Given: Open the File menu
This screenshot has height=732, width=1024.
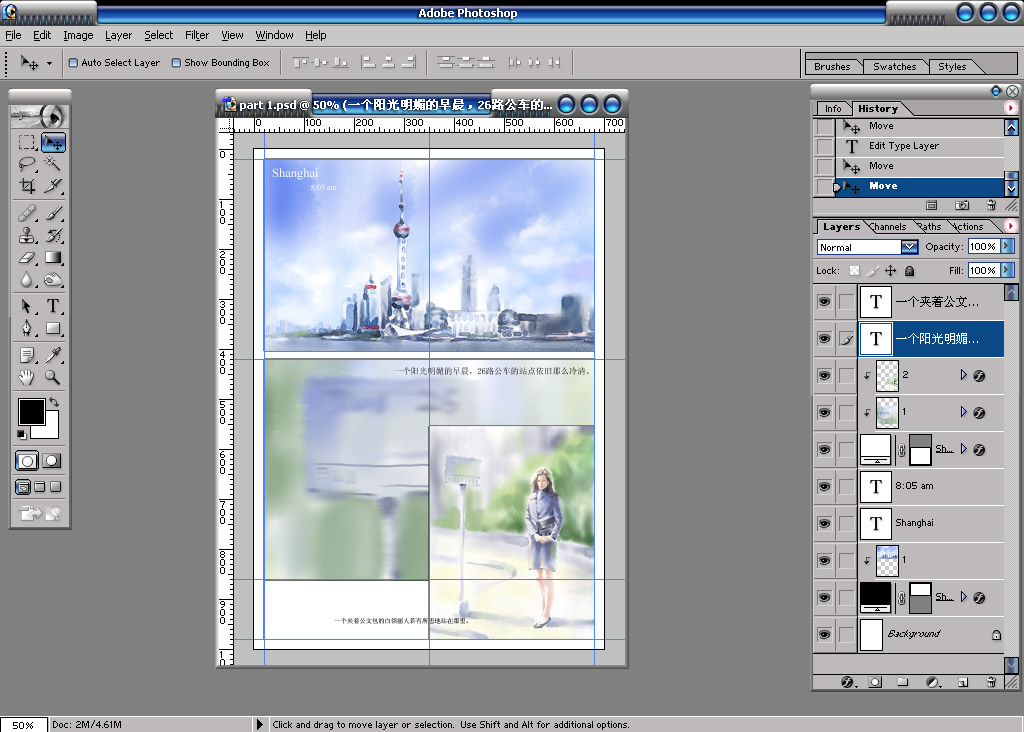Looking at the screenshot, I should point(13,35).
